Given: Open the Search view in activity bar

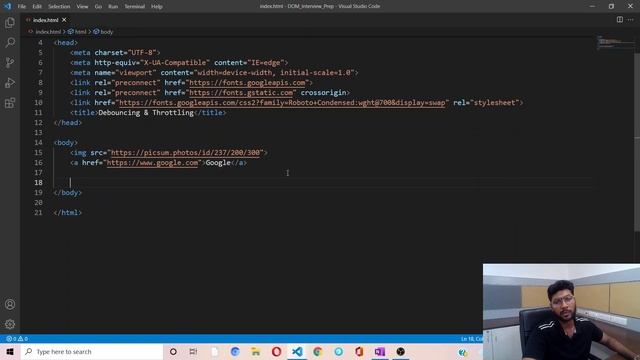Looking at the screenshot, I should [10, 42].
